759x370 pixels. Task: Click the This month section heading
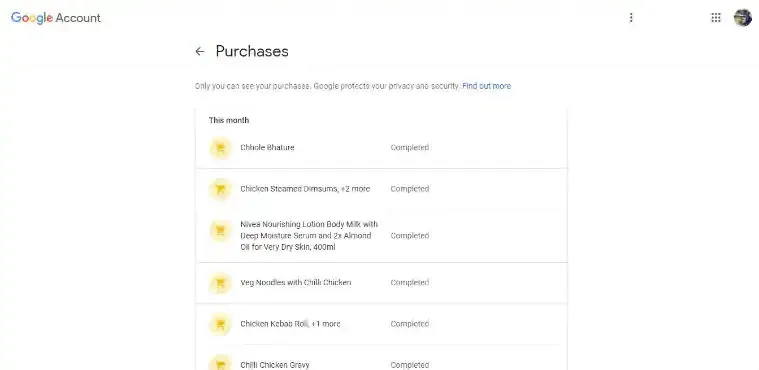[229, 120]
